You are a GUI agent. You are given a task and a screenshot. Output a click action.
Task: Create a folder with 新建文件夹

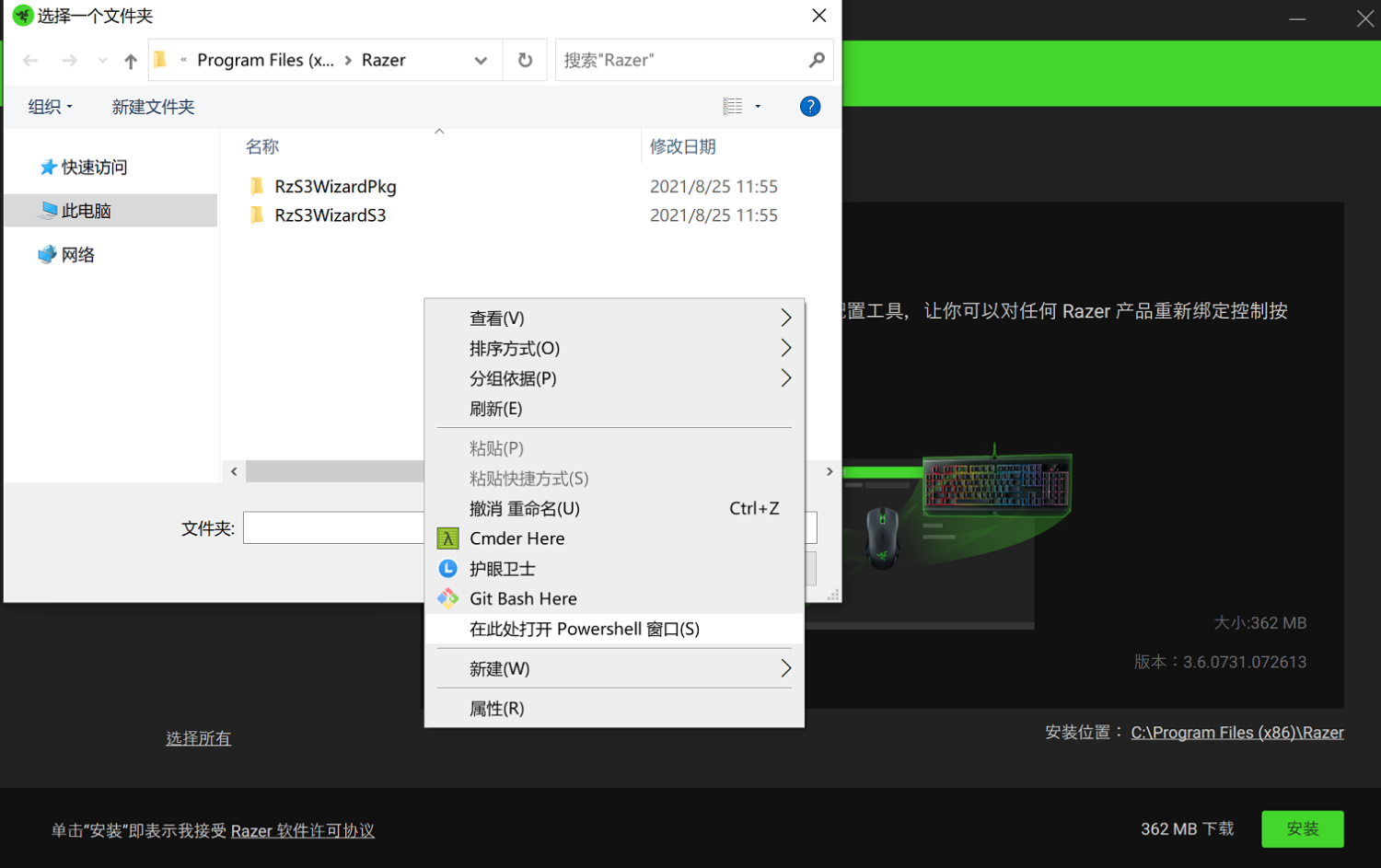(153, 106)
